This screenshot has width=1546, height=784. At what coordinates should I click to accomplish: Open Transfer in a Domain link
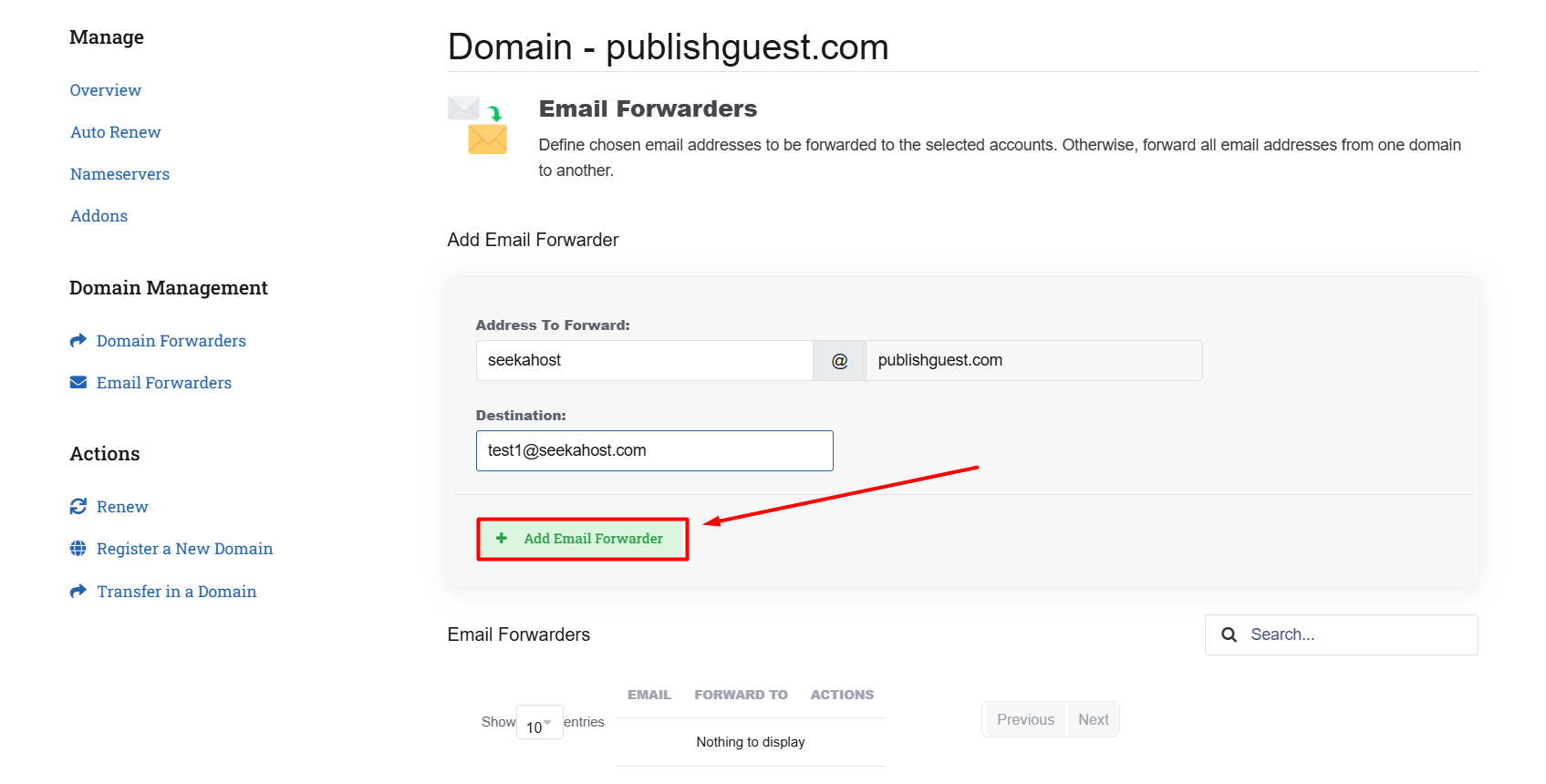177,592
